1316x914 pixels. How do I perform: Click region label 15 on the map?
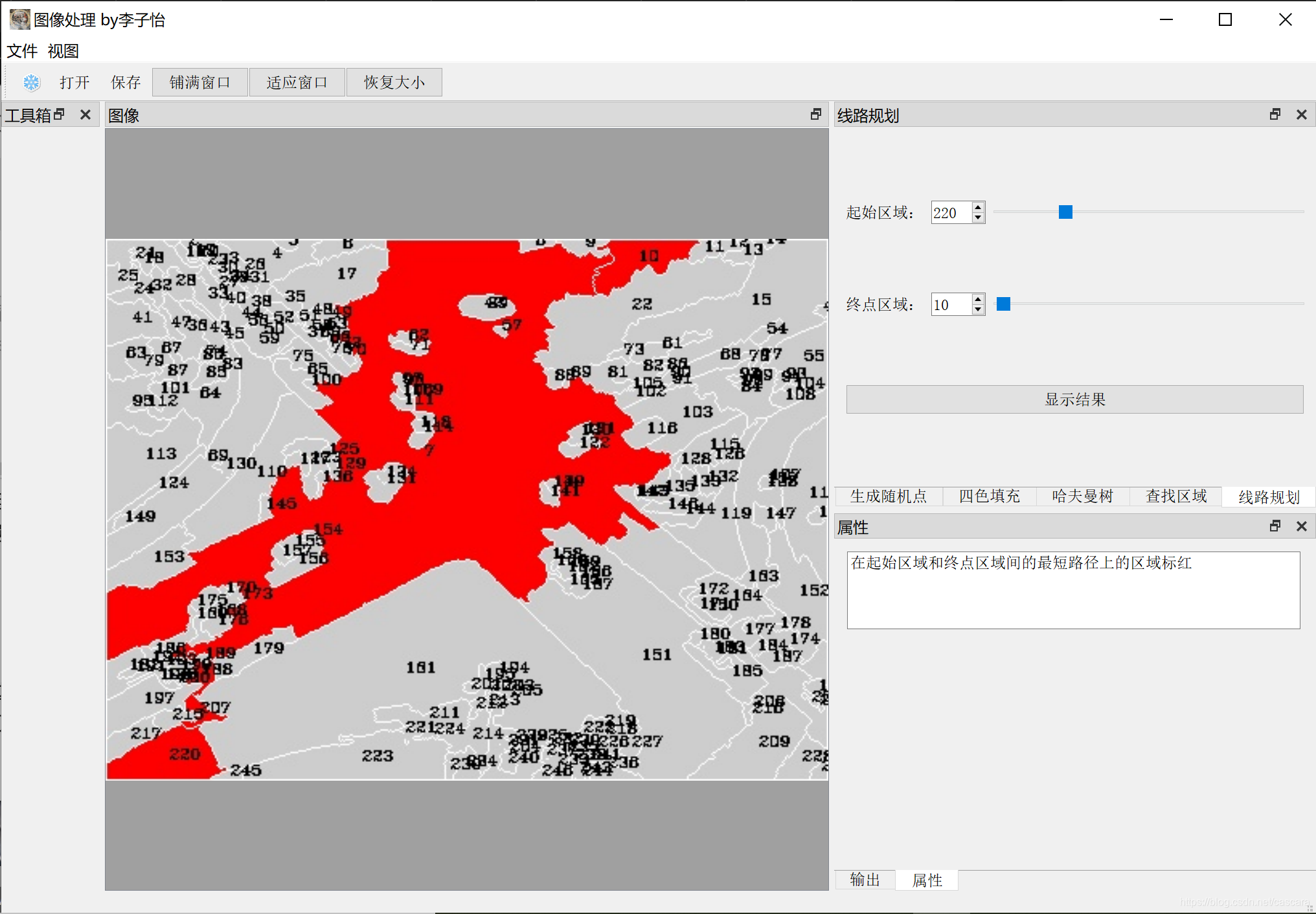click(x=762, y=299)
